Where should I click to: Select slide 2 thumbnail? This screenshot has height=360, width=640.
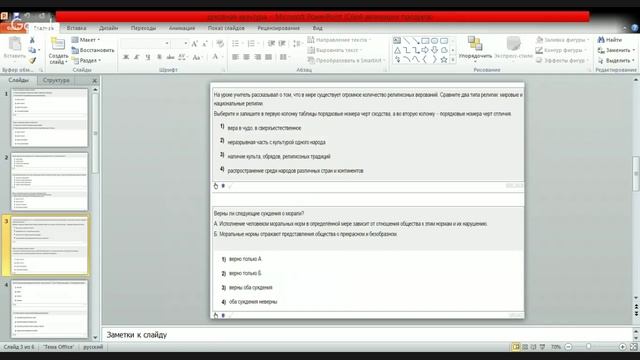tap(49, 182)
